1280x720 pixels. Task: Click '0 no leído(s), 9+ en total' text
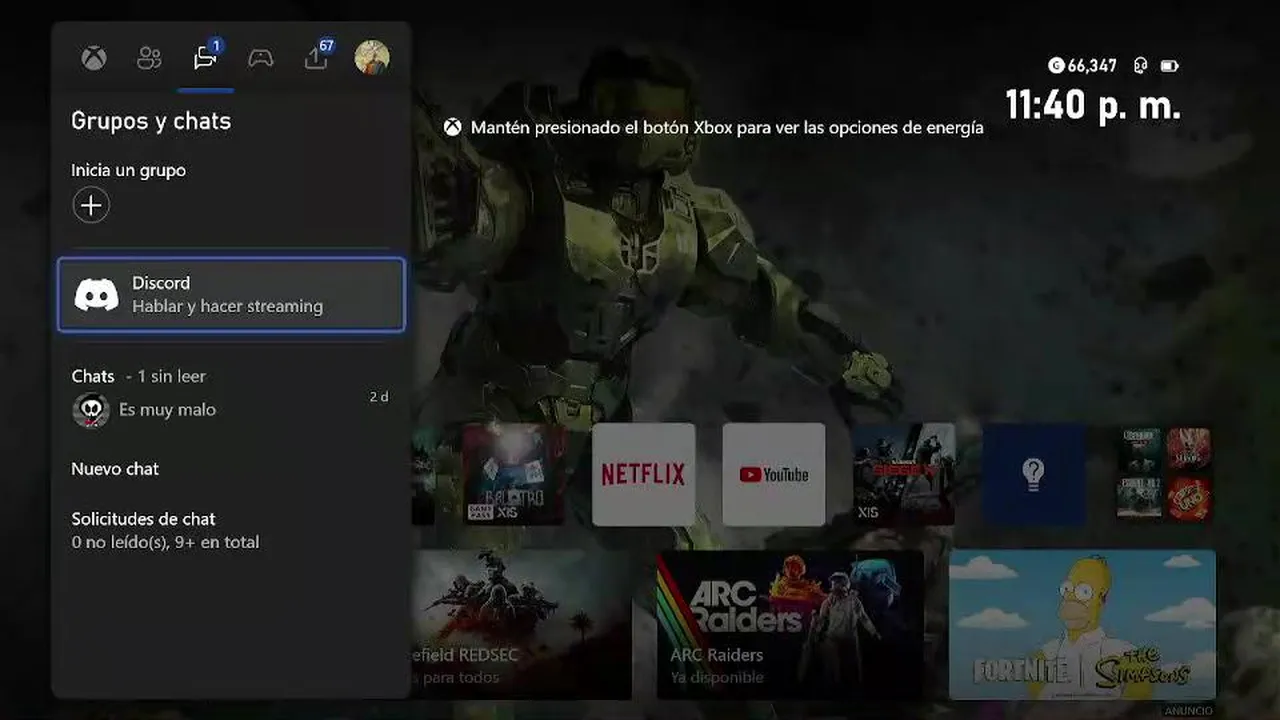point(165,542)
